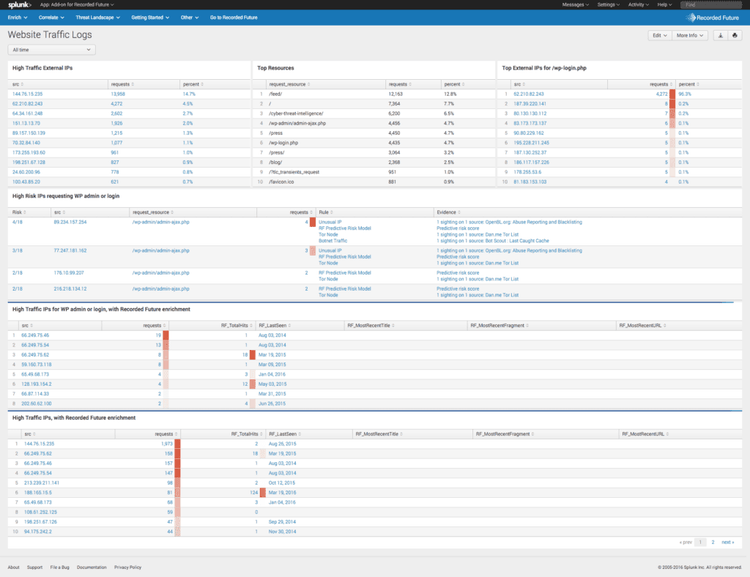Expand the More Info dropdown

[x=690, y=35]
